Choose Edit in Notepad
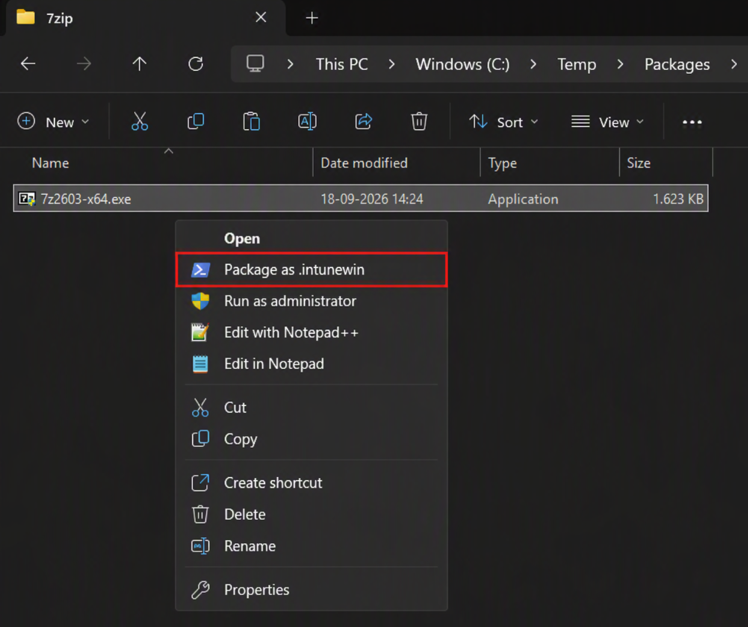 pyautogui.click(x=312, y=364)
